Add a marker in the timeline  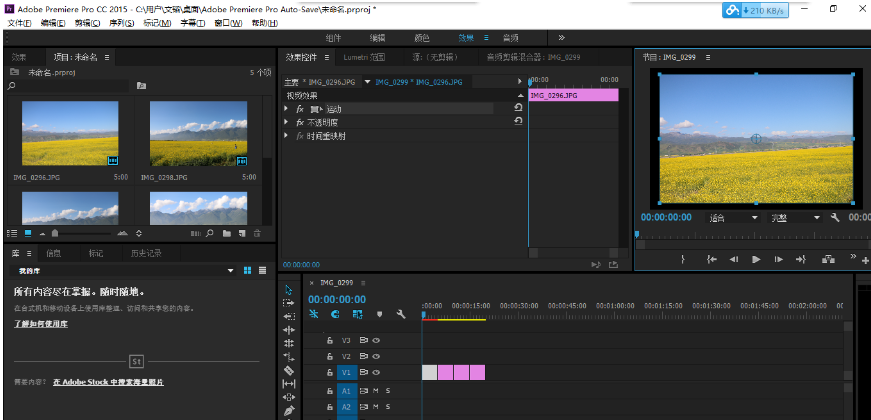tap(379, 314)
